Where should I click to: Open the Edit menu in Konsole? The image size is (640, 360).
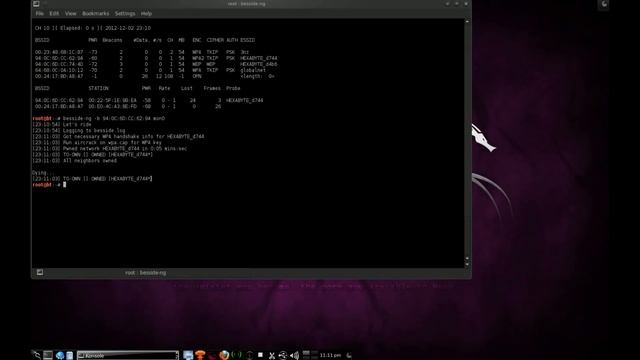[54, 13]
